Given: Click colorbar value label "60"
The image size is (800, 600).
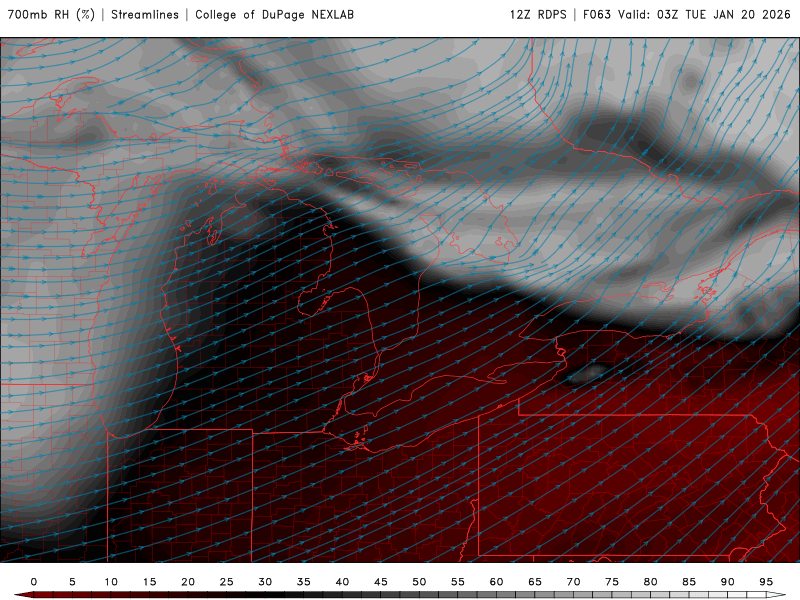Looking at the screenshot, I should 496,582.
